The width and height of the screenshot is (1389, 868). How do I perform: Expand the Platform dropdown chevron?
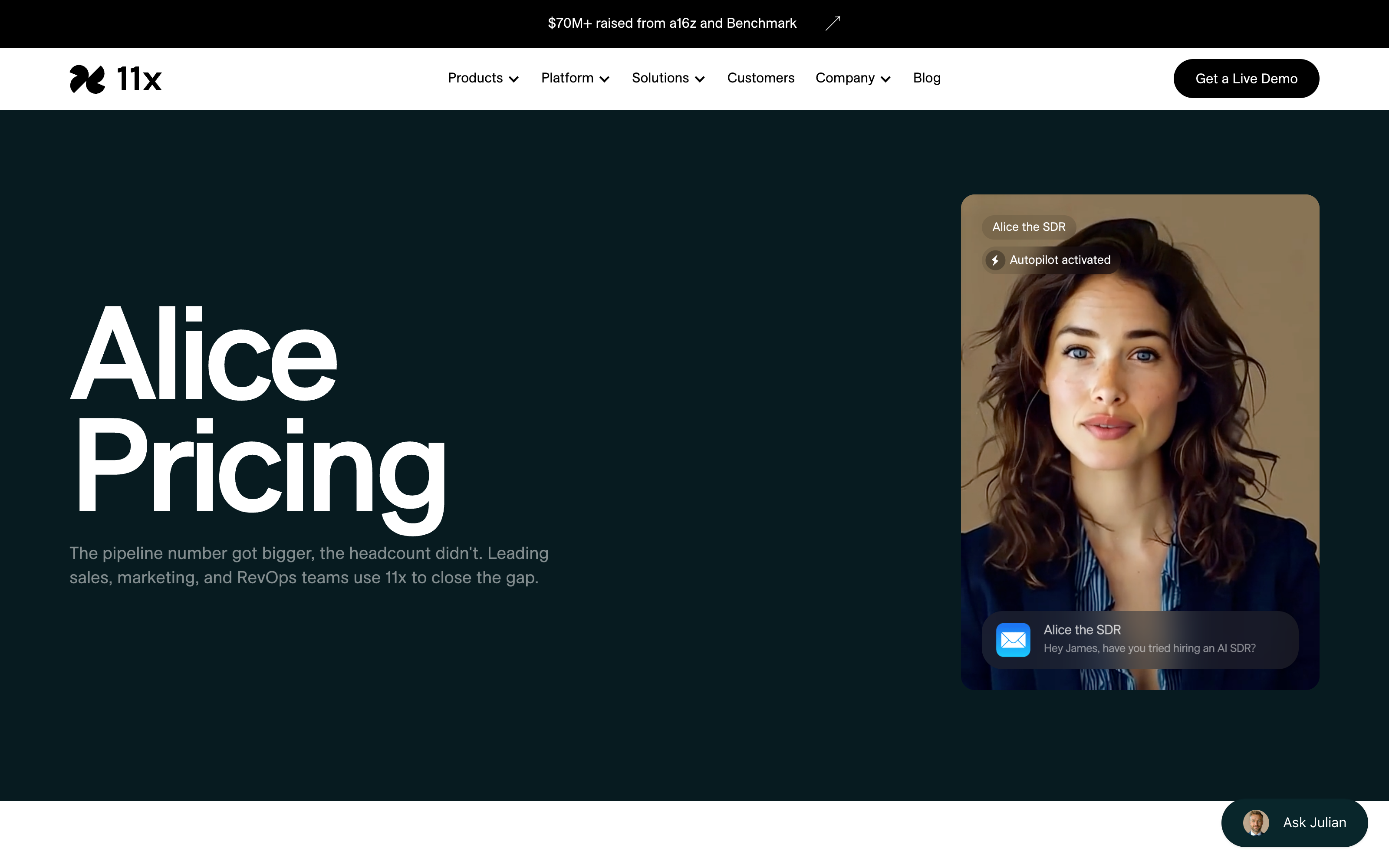coord(604,79)
